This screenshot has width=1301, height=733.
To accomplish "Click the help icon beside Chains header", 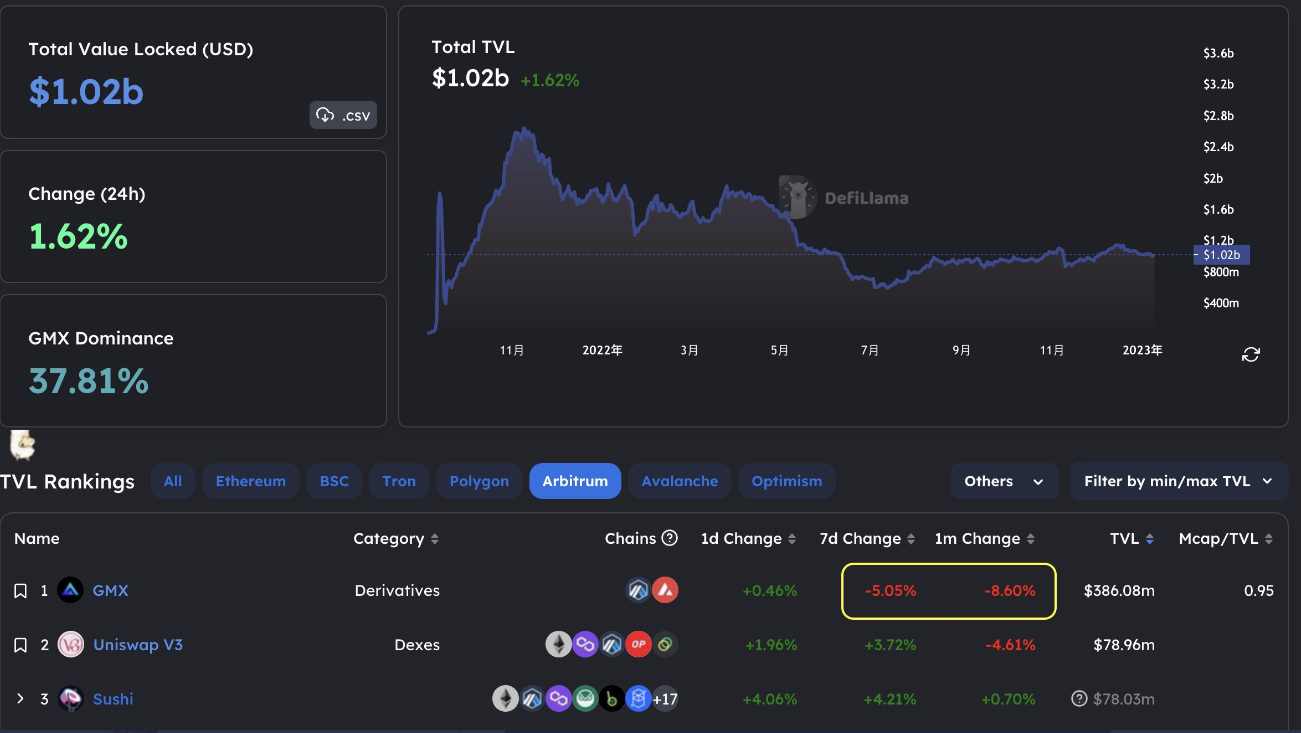I will 670,538.
